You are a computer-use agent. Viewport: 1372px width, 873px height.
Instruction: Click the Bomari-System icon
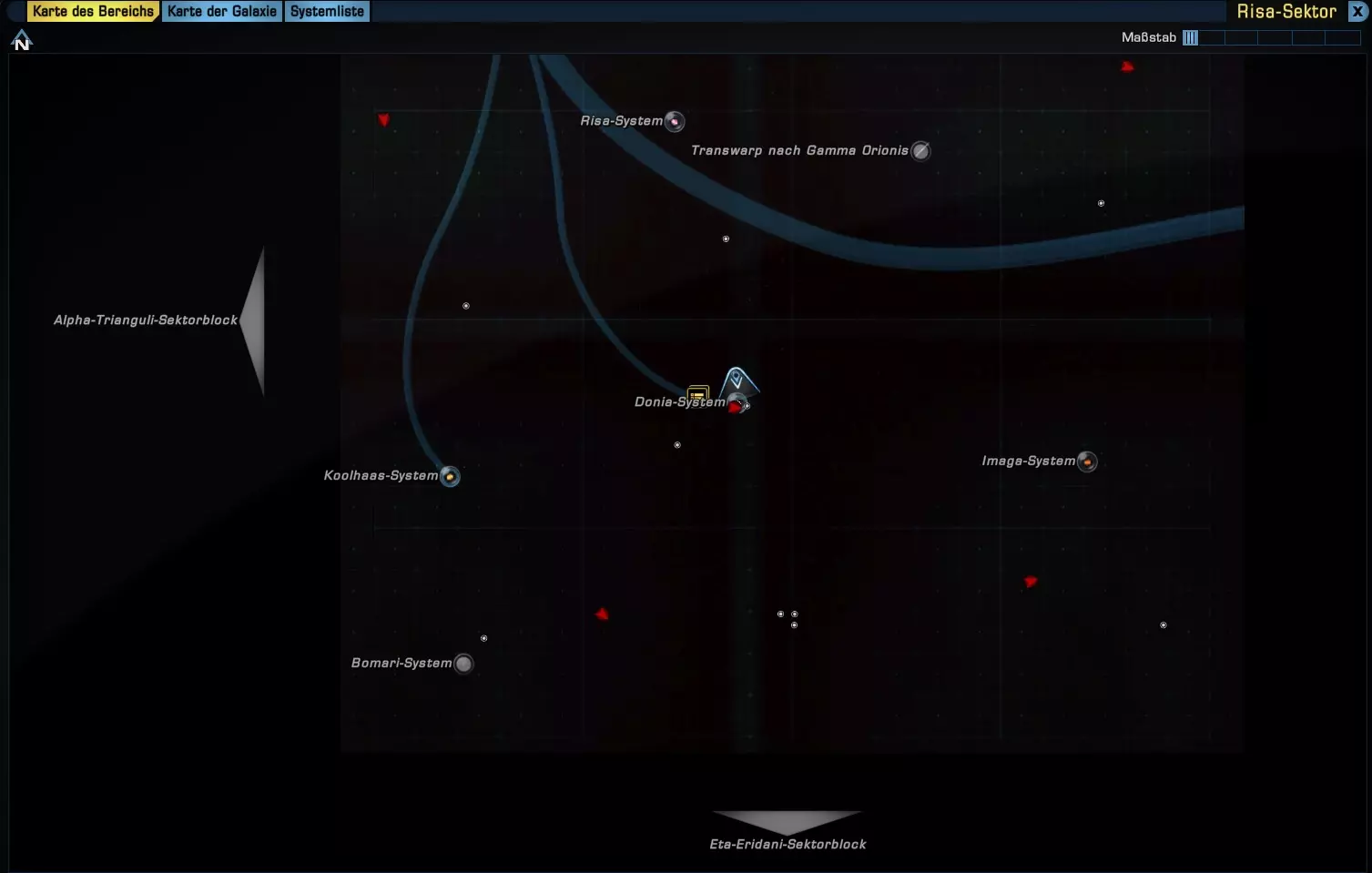[463, 664]
